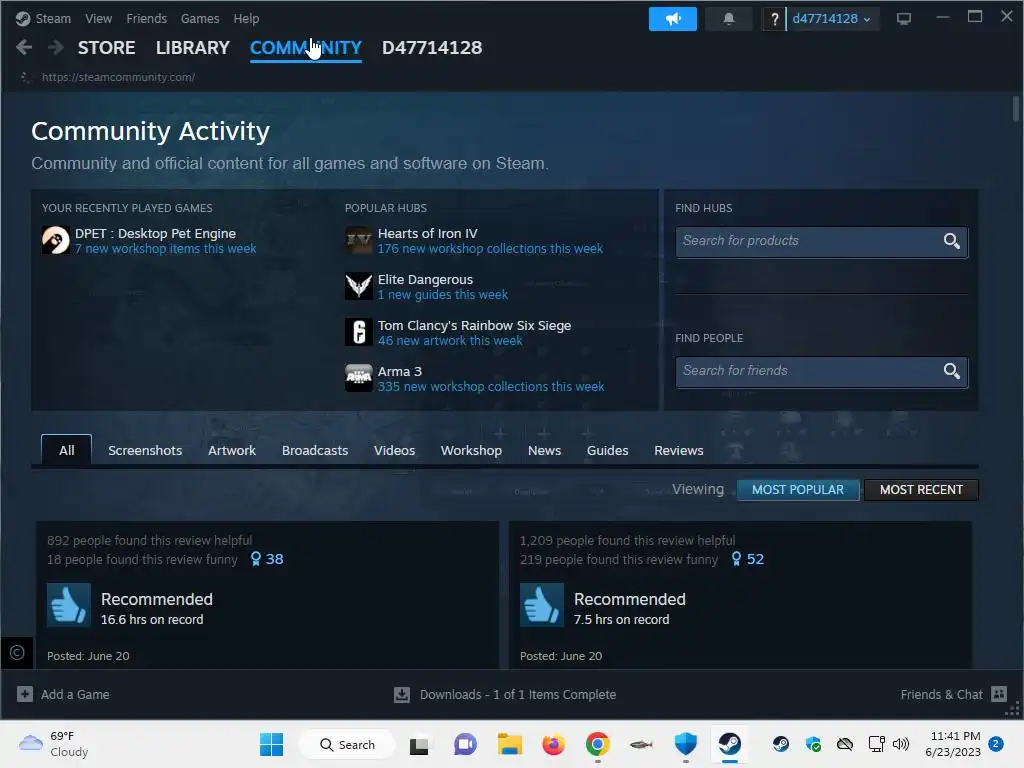Select the Videos tab
Viewport: 1024px width, 768px height.
click(x=394, y=451)
